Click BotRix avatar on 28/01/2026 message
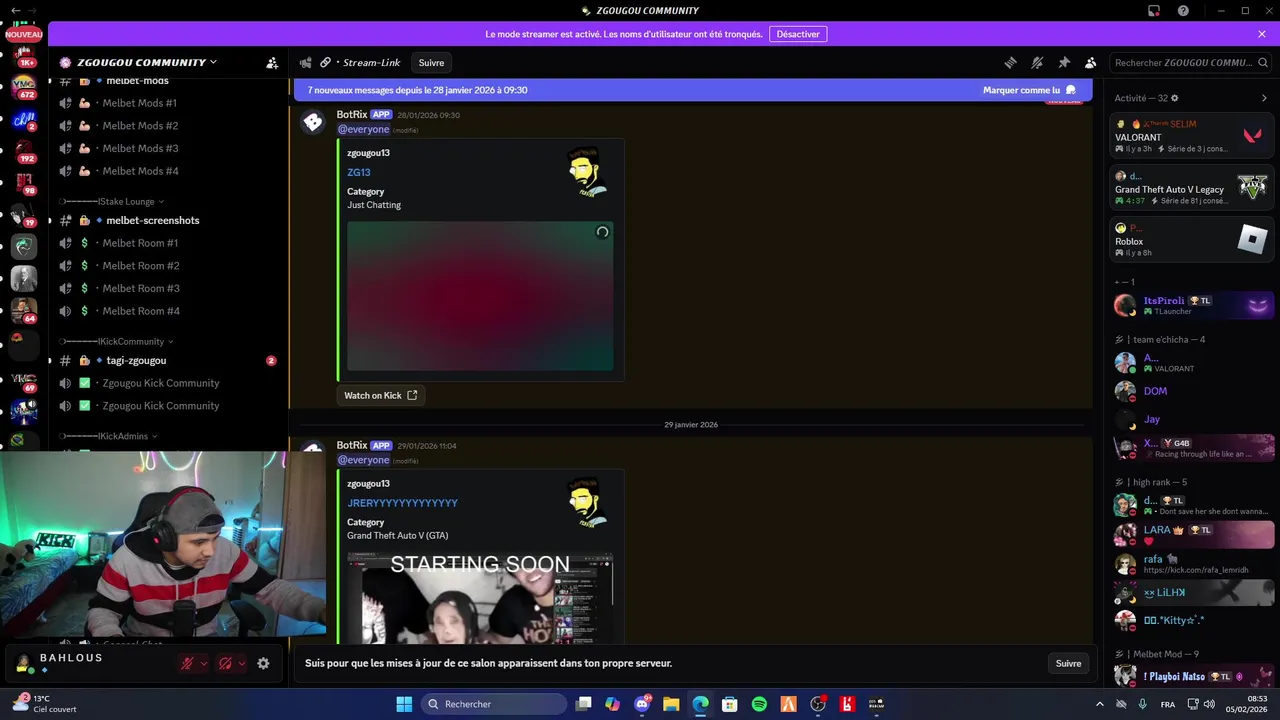Viewport: 1280px width, 720px height. [x=313, y=122]
